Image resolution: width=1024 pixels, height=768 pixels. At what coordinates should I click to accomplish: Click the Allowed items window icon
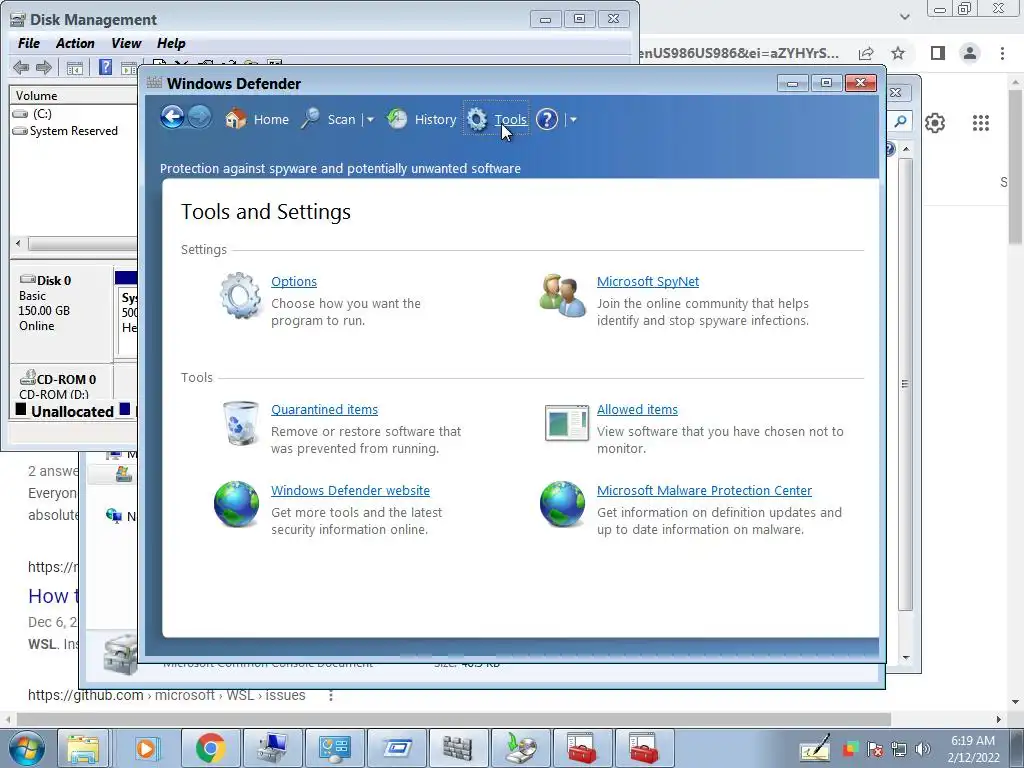coord(566,423)
